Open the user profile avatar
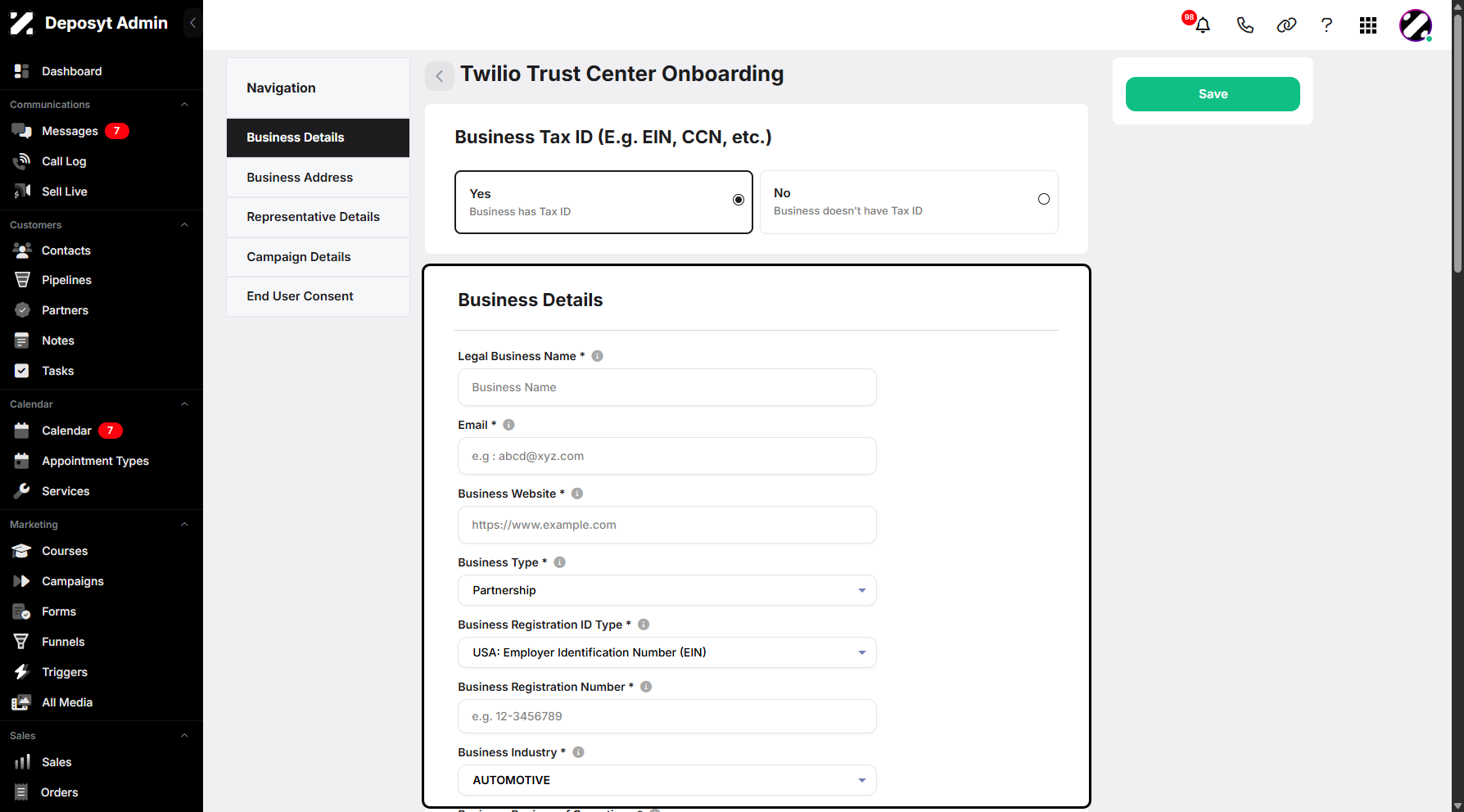 pyautogui.click(x=1416, y=25)
